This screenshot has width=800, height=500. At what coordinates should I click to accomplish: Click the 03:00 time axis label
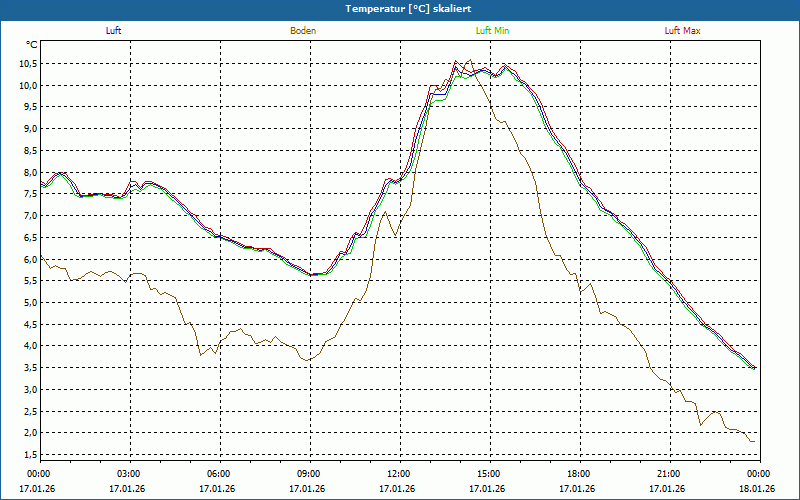(128, 474)
